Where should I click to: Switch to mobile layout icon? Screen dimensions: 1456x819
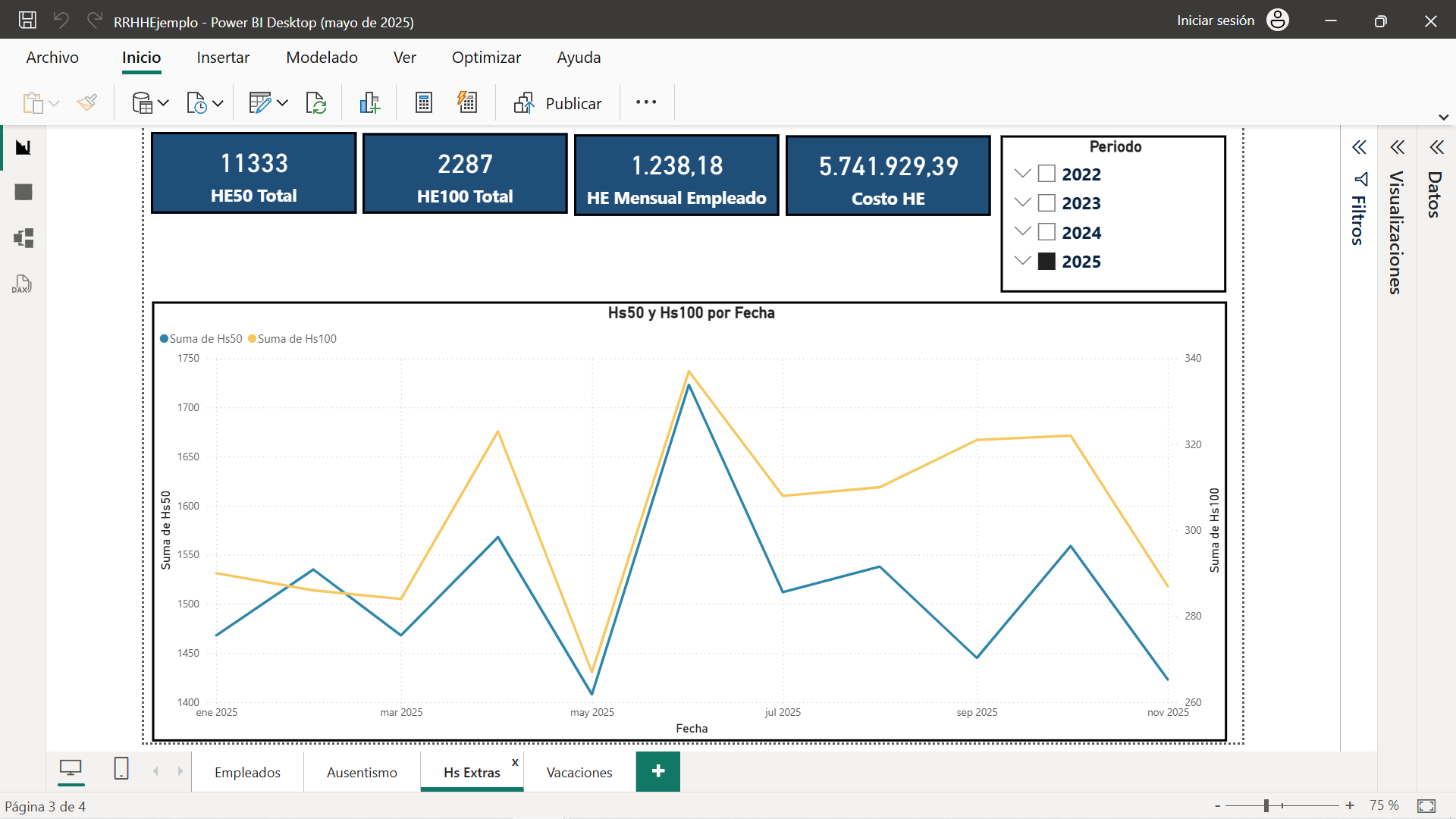121,769
